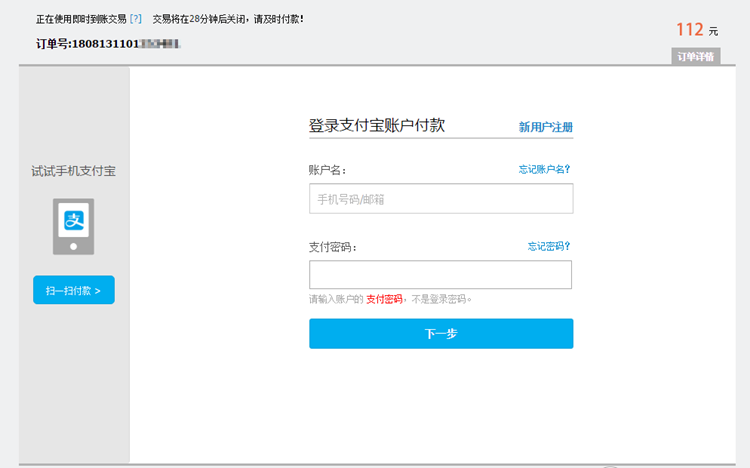Click the 试试手机支付宝 sidebar label

tap(73, 171)
